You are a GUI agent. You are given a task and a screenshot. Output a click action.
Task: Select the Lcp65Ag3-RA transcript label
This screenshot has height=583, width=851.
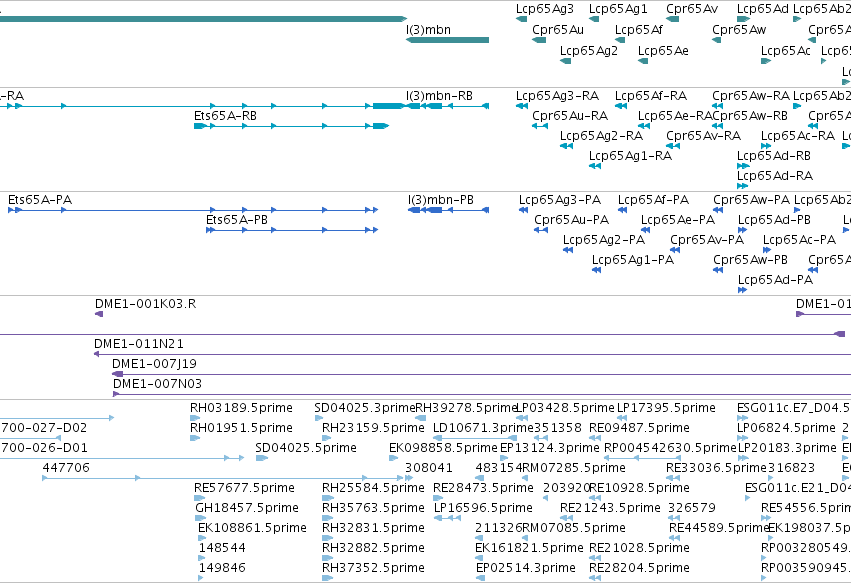pos(557,96)
